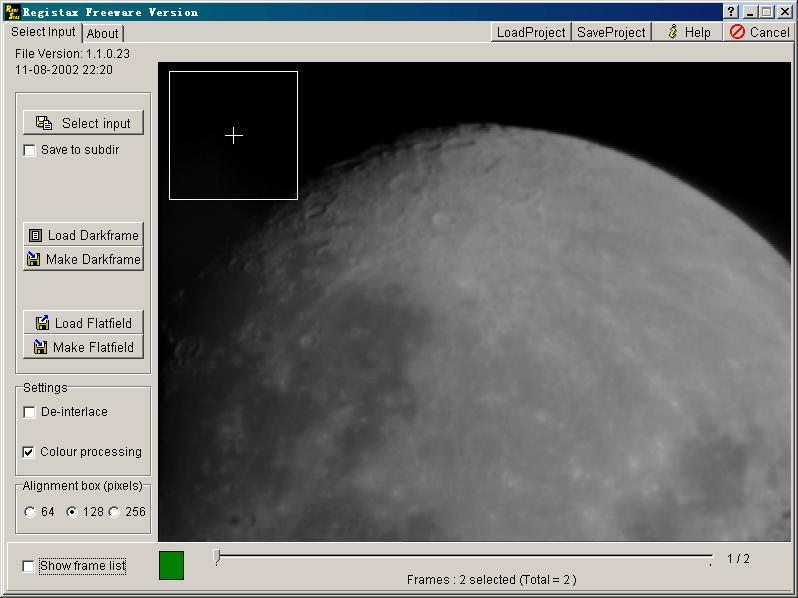The height and width of the screenshot is (598, 798).
Task: Click the frame slider thumb
Action: point(217,557)
